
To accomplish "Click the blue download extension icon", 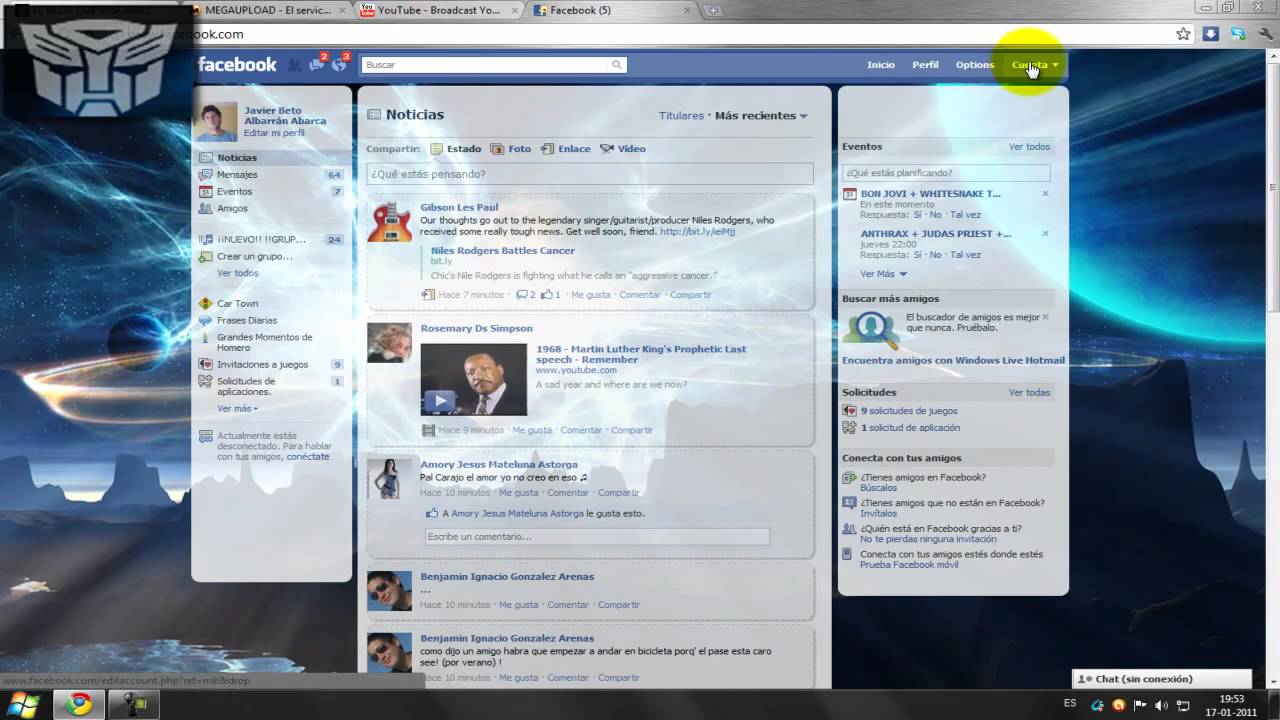I will tap(1211, 34).
